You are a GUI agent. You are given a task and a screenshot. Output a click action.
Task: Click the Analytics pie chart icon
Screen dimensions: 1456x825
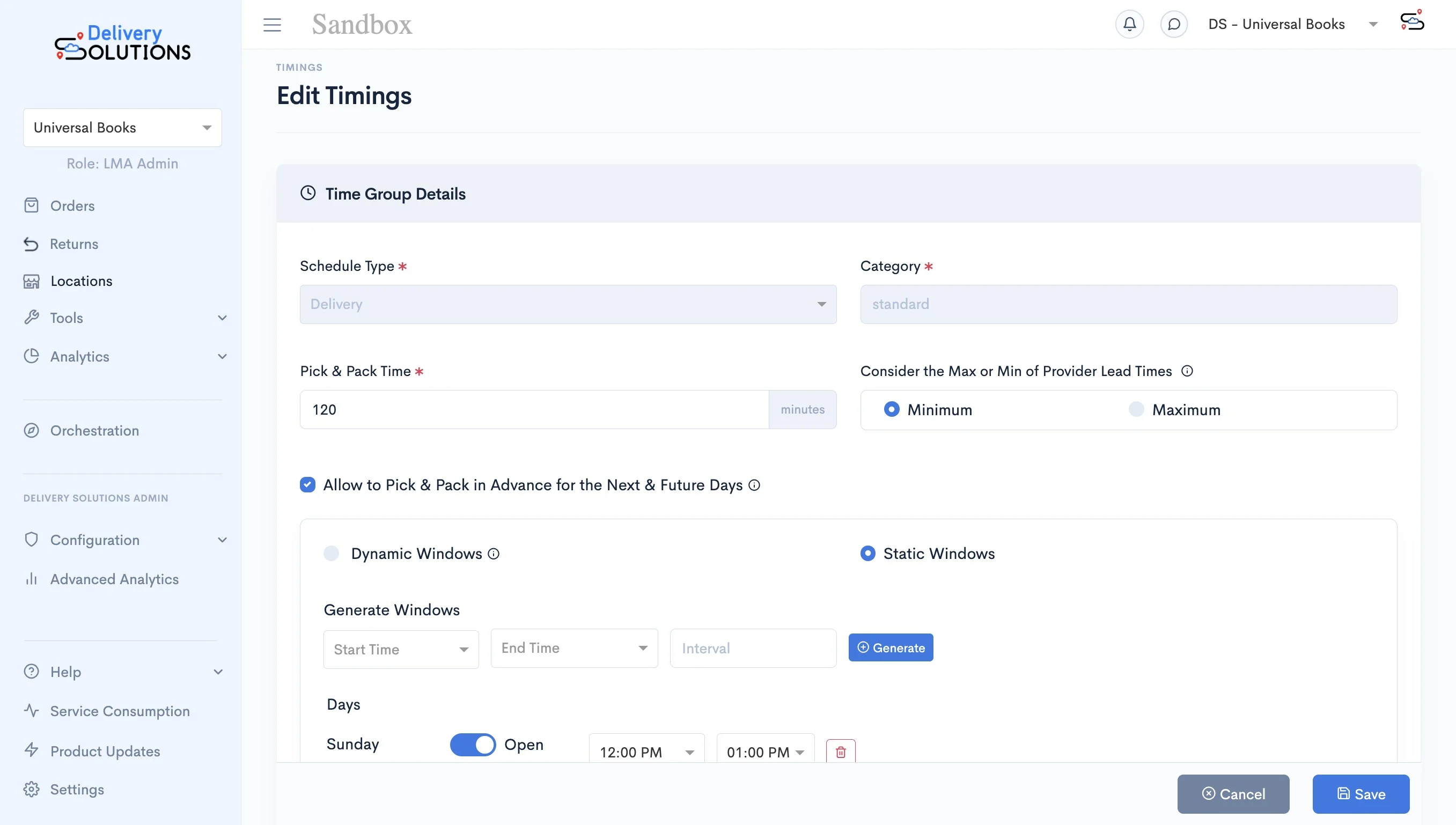31,356
